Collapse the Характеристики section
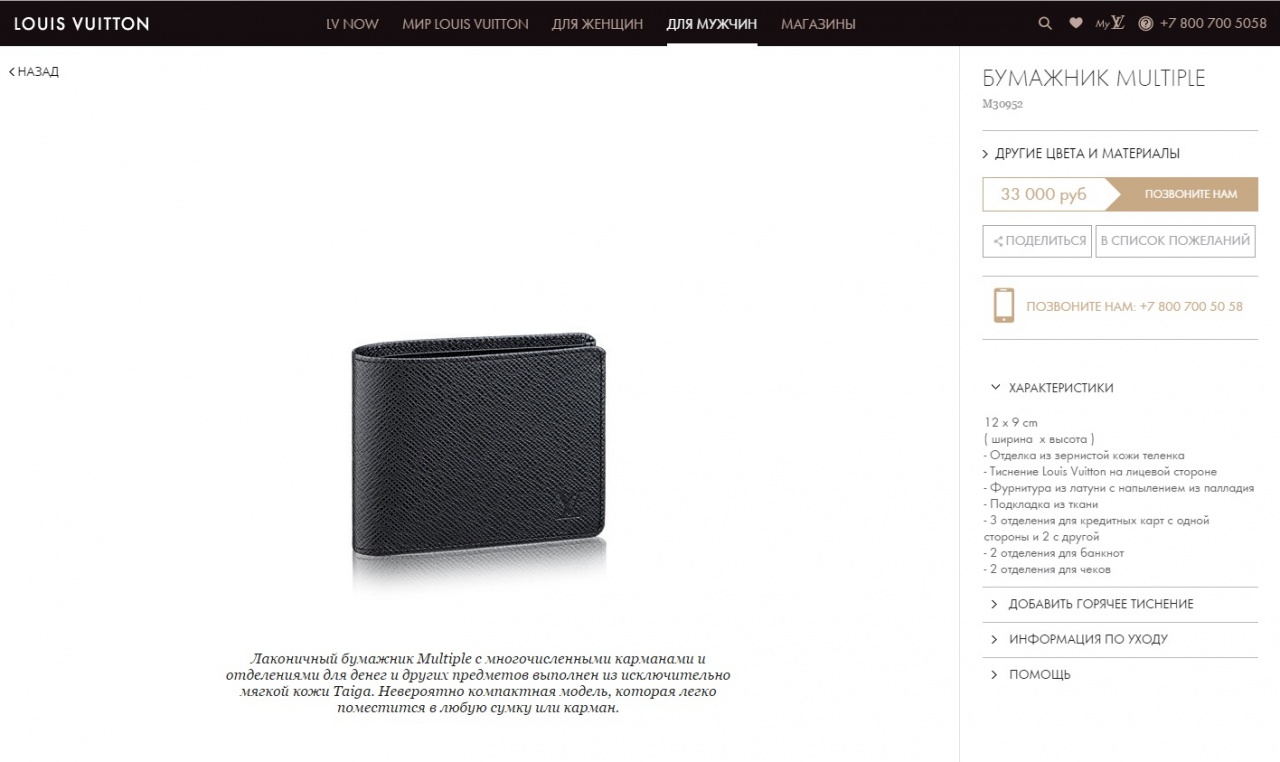 tap(1120, 388)
